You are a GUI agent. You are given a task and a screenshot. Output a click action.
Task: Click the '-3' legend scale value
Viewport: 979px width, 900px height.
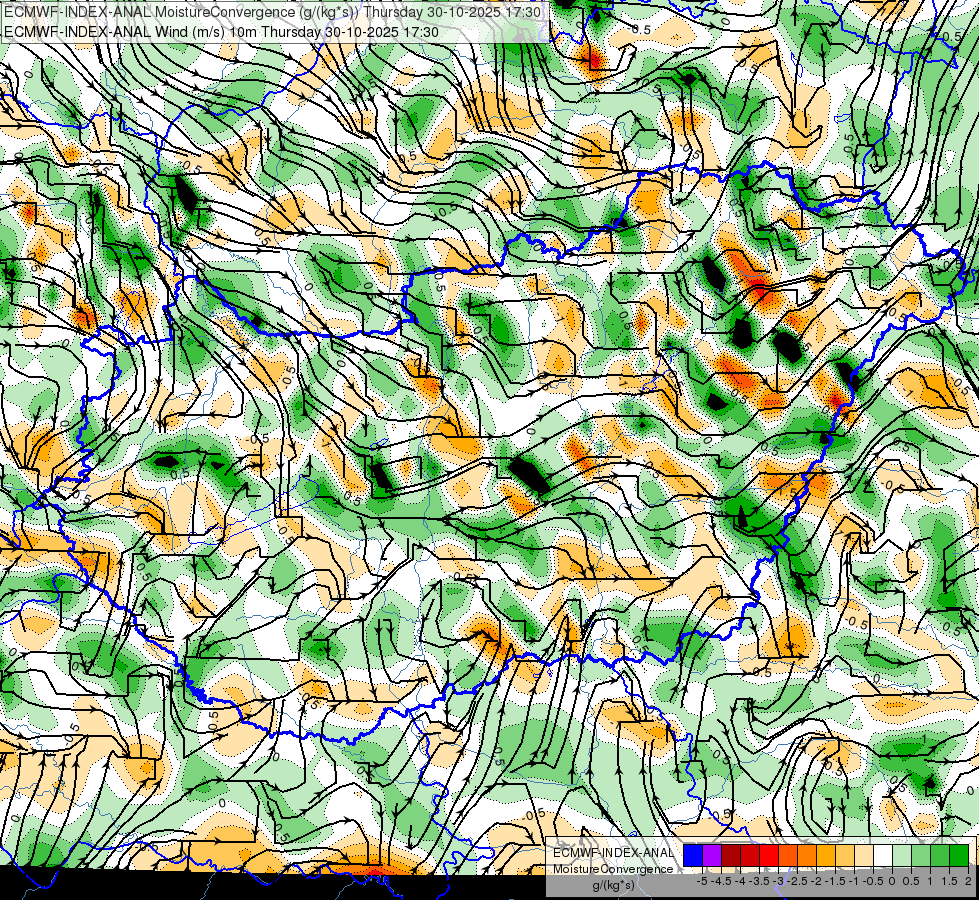click(779, 881)
